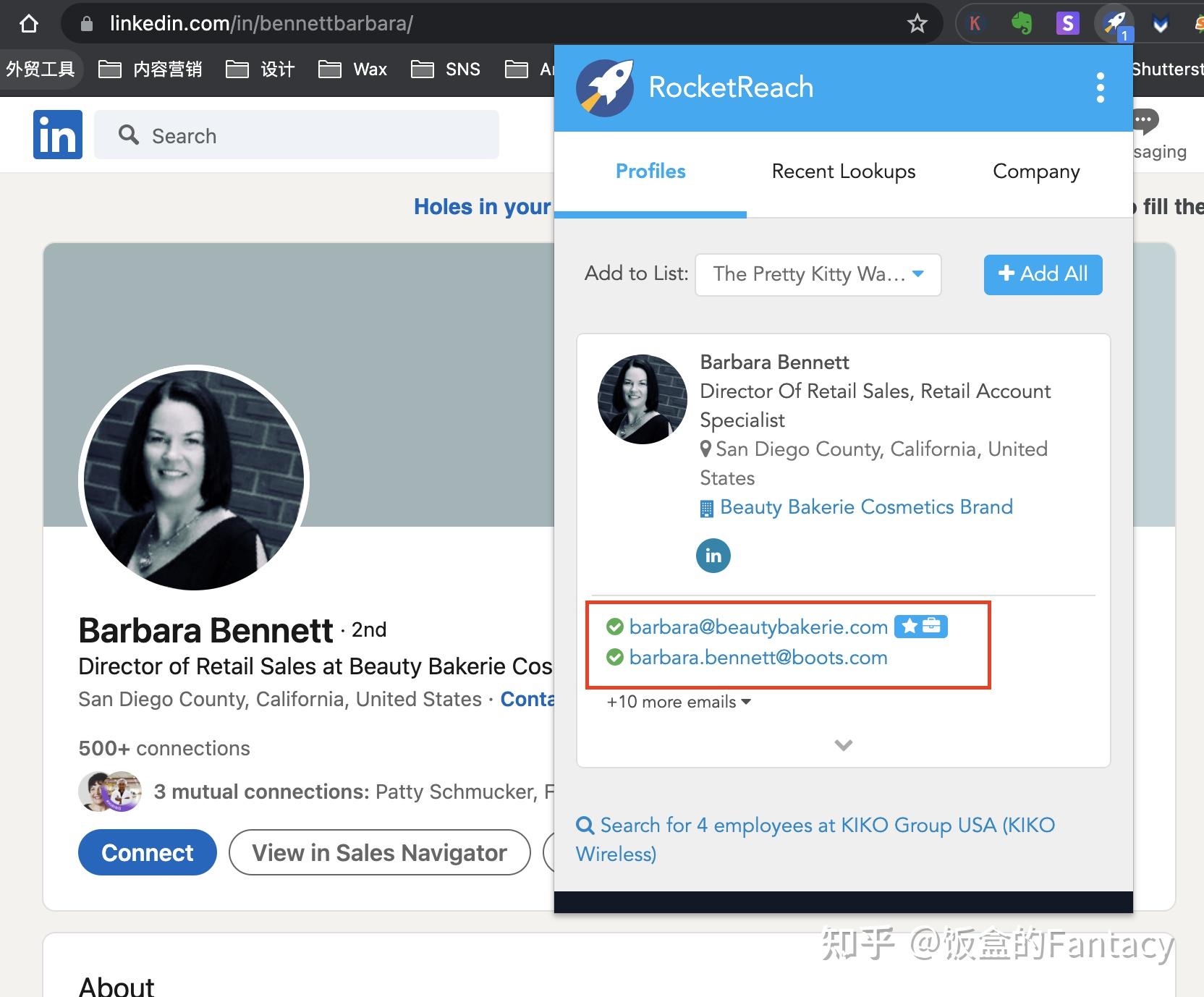Viewport: 1204px width, 997px height.
Task: Click the browser home icon
Action: point(29,24)
